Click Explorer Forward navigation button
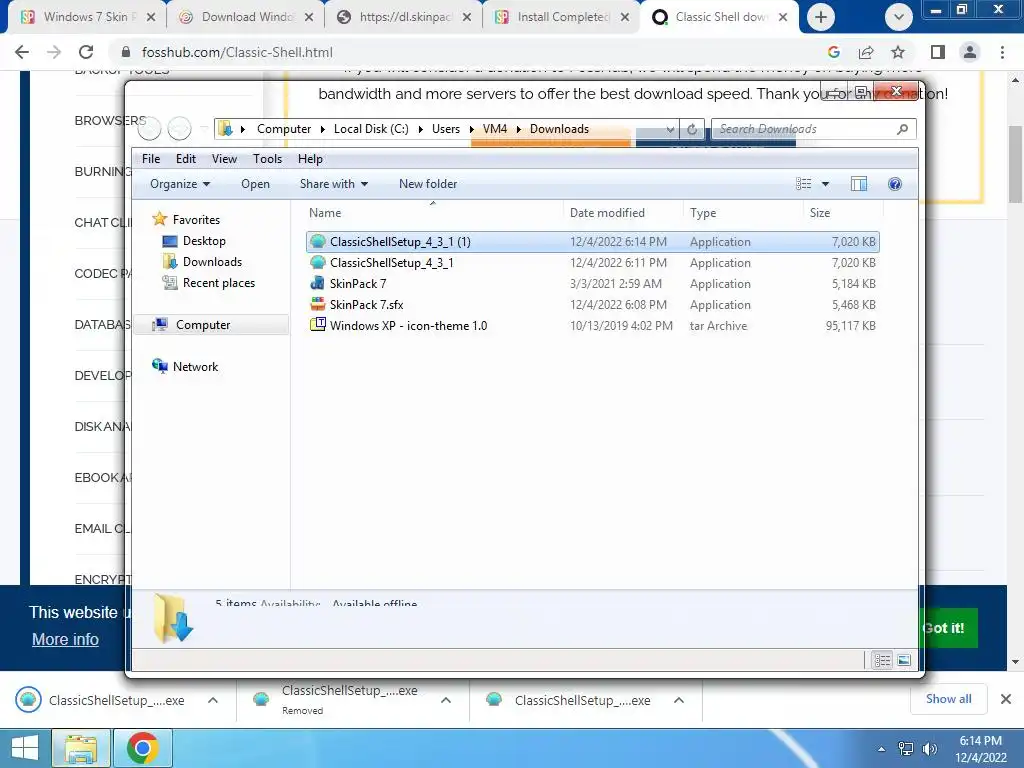This screenshot has height=768, width=1024. click(x=180, y=129)
